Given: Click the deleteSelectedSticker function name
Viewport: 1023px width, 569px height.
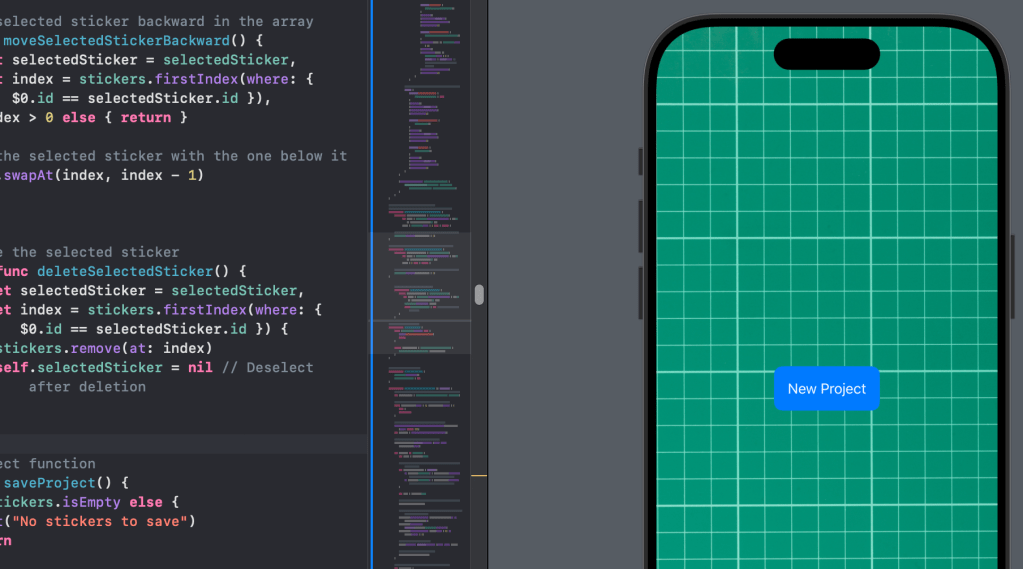Looking at the screenshot, I should pyautogui.click(x=125, y=271).
